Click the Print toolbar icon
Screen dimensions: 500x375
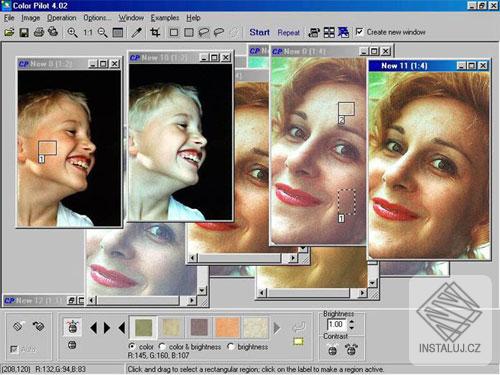pos(39,32)
